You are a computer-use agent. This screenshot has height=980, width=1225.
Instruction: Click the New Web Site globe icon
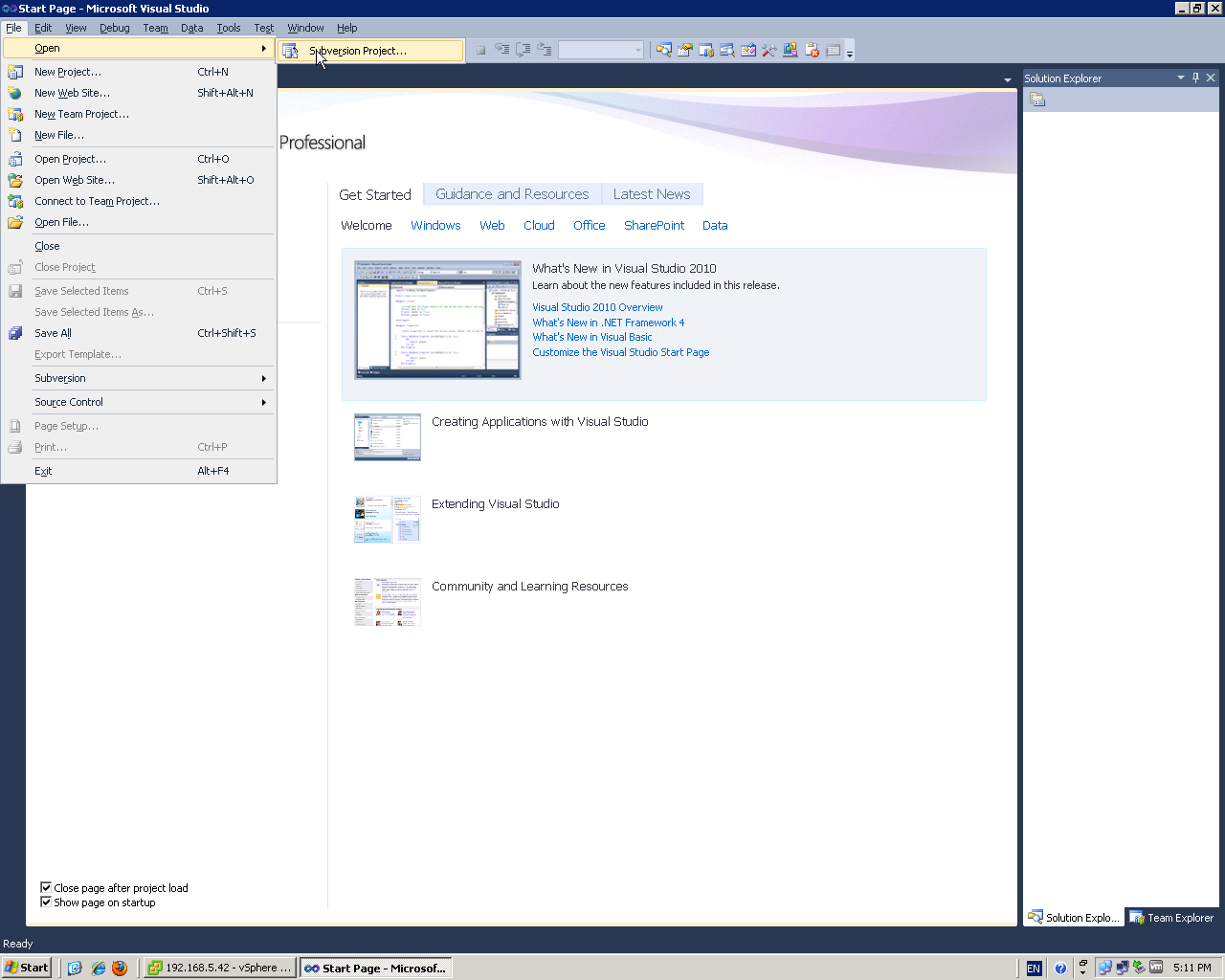pos(15,93)
